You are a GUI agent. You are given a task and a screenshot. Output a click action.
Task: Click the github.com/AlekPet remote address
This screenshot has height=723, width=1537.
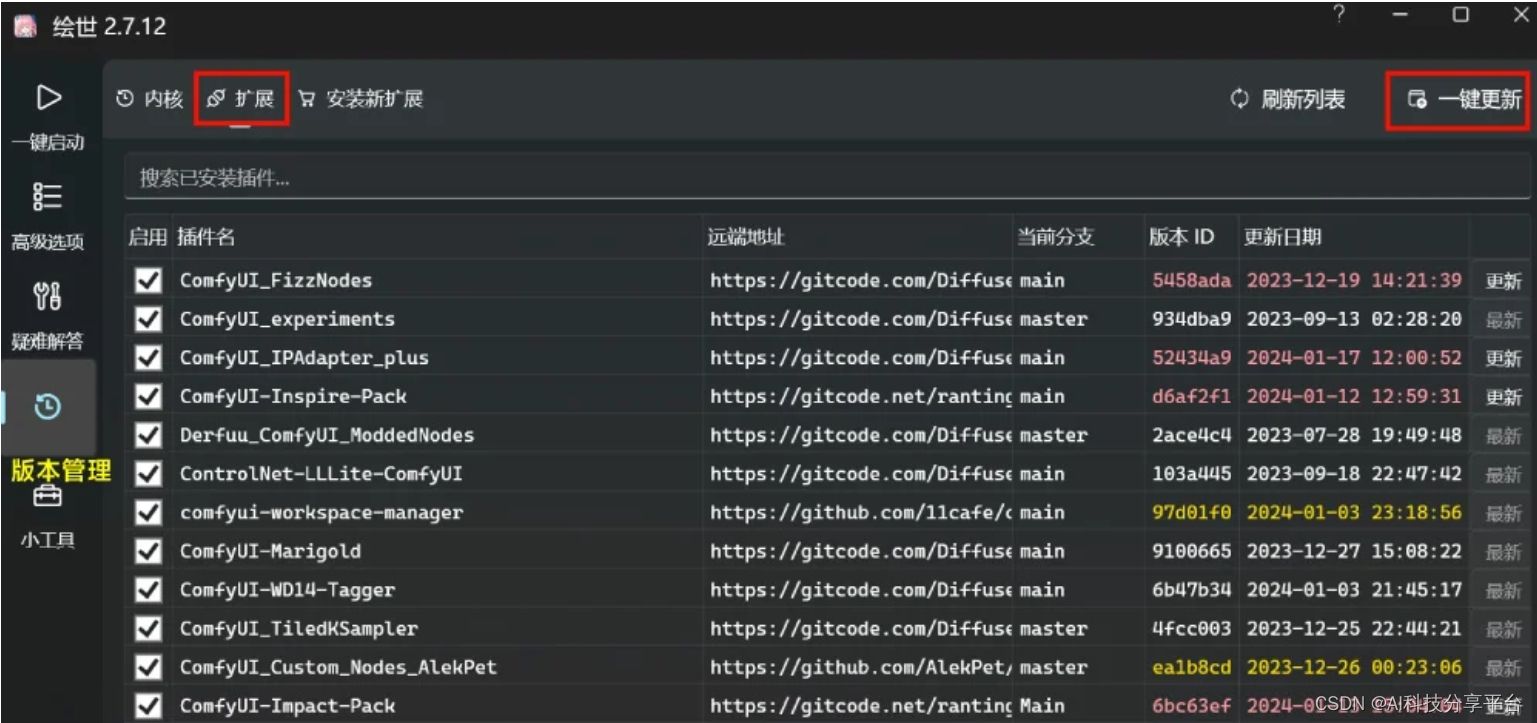pos(861,668)
